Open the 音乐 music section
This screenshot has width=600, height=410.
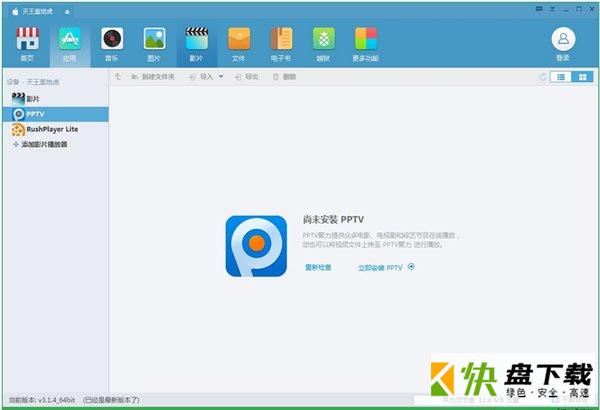pyautogui.click(x=112, y=44)
